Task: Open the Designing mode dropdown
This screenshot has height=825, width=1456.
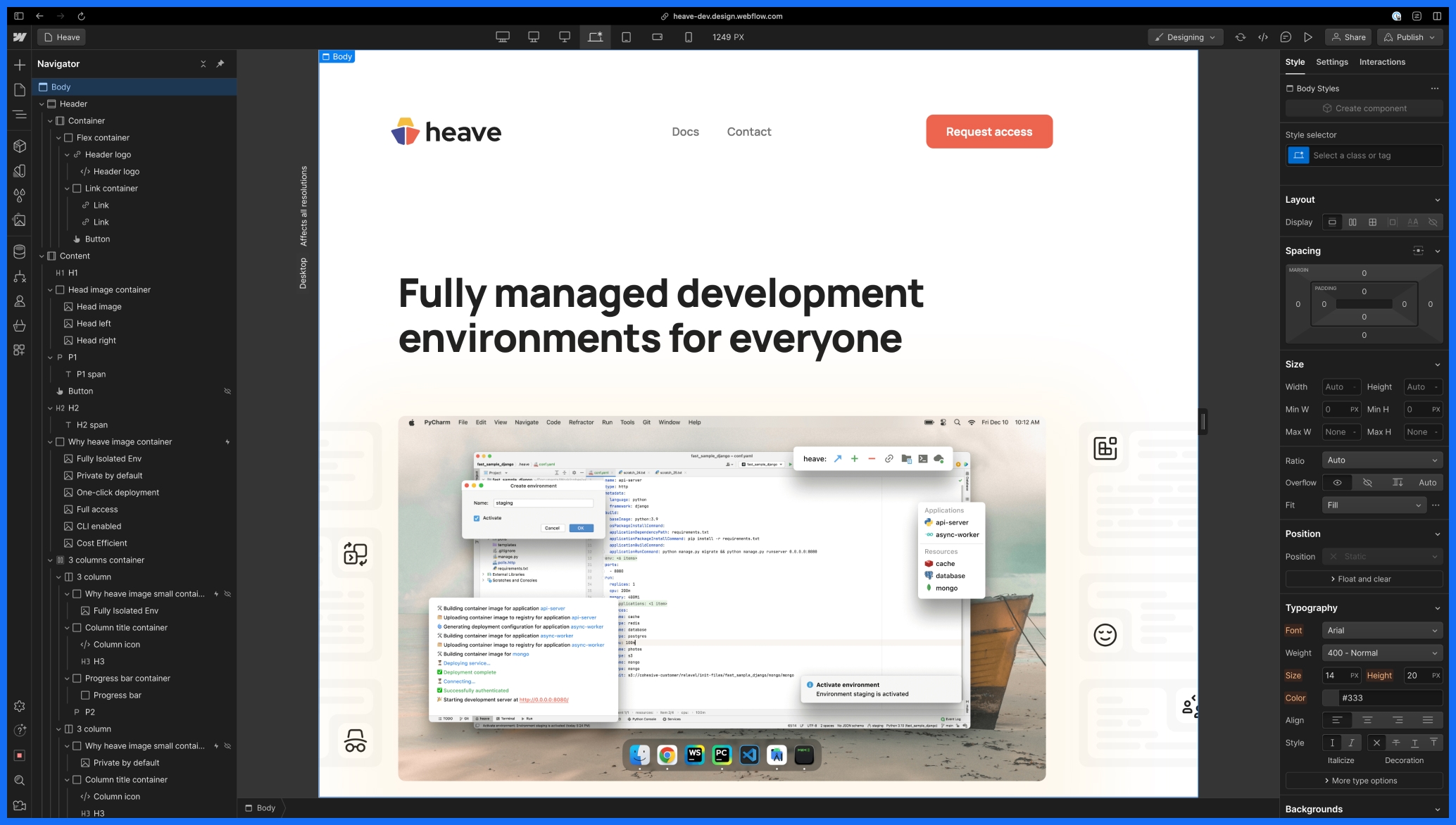Action: pos(1185,37)
